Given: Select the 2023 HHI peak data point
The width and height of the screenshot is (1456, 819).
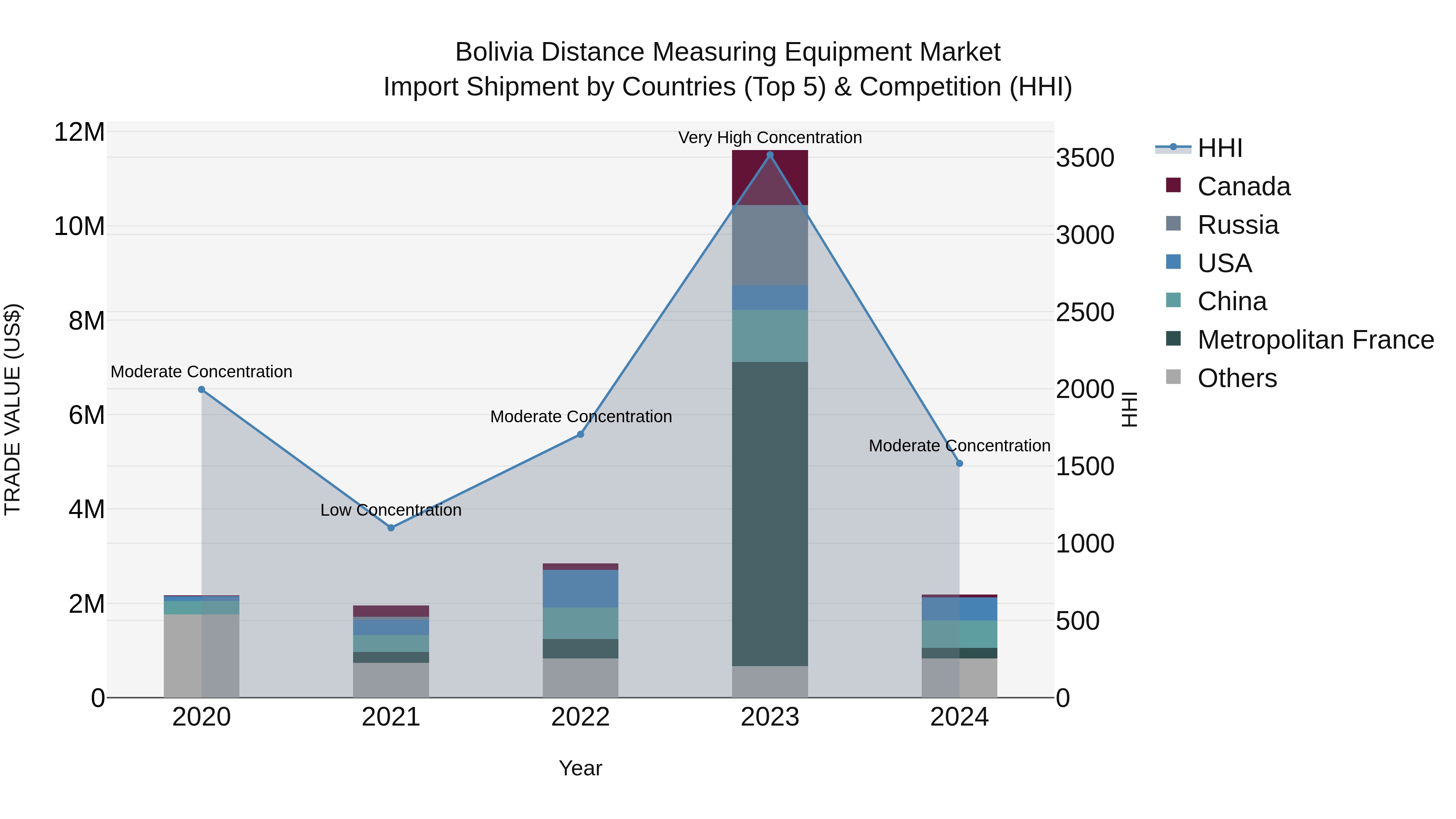Looking at the screenshot, I should (x=770, y=154).
